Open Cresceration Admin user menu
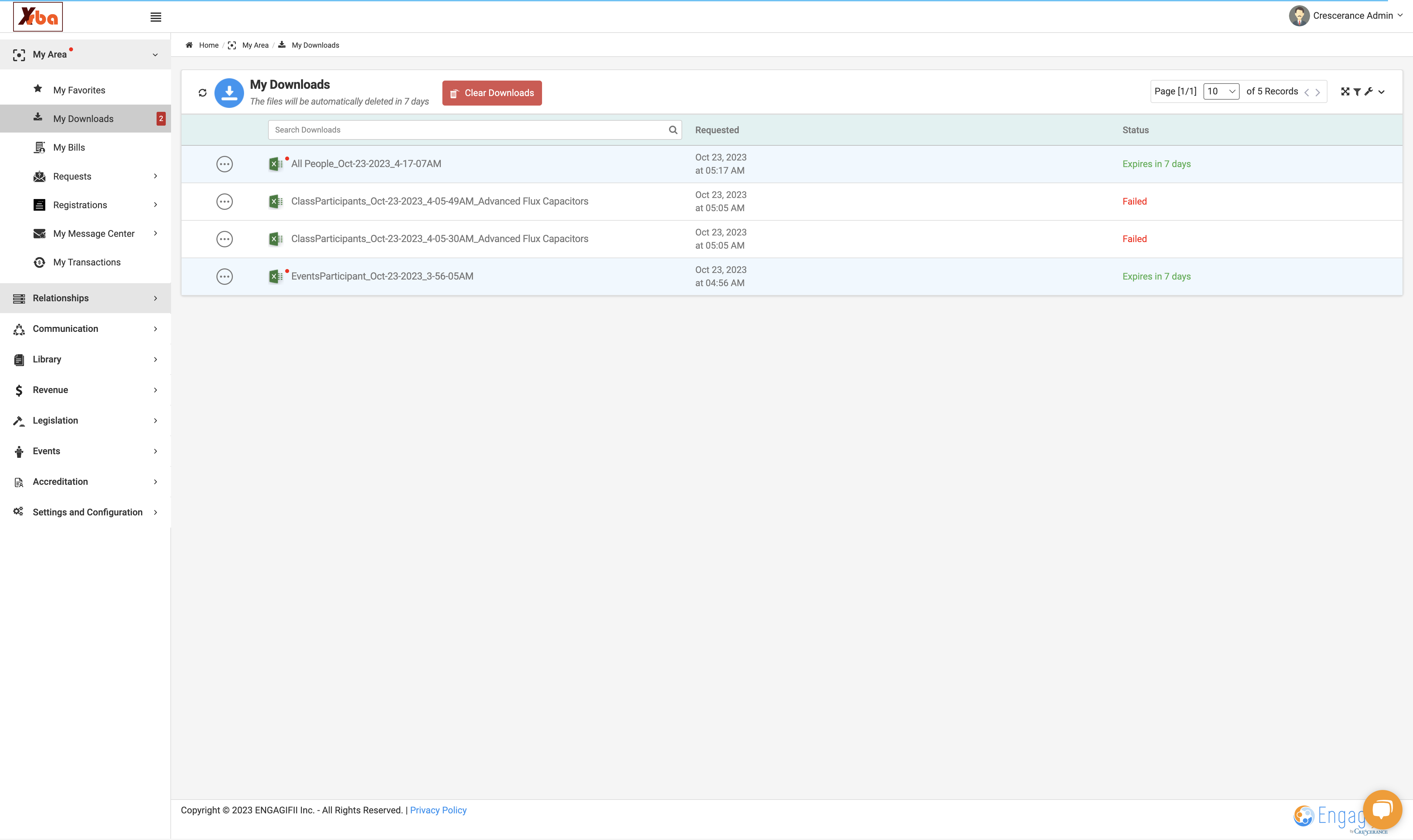The width and height of the screenshot is (1413, 840). 1346,16
